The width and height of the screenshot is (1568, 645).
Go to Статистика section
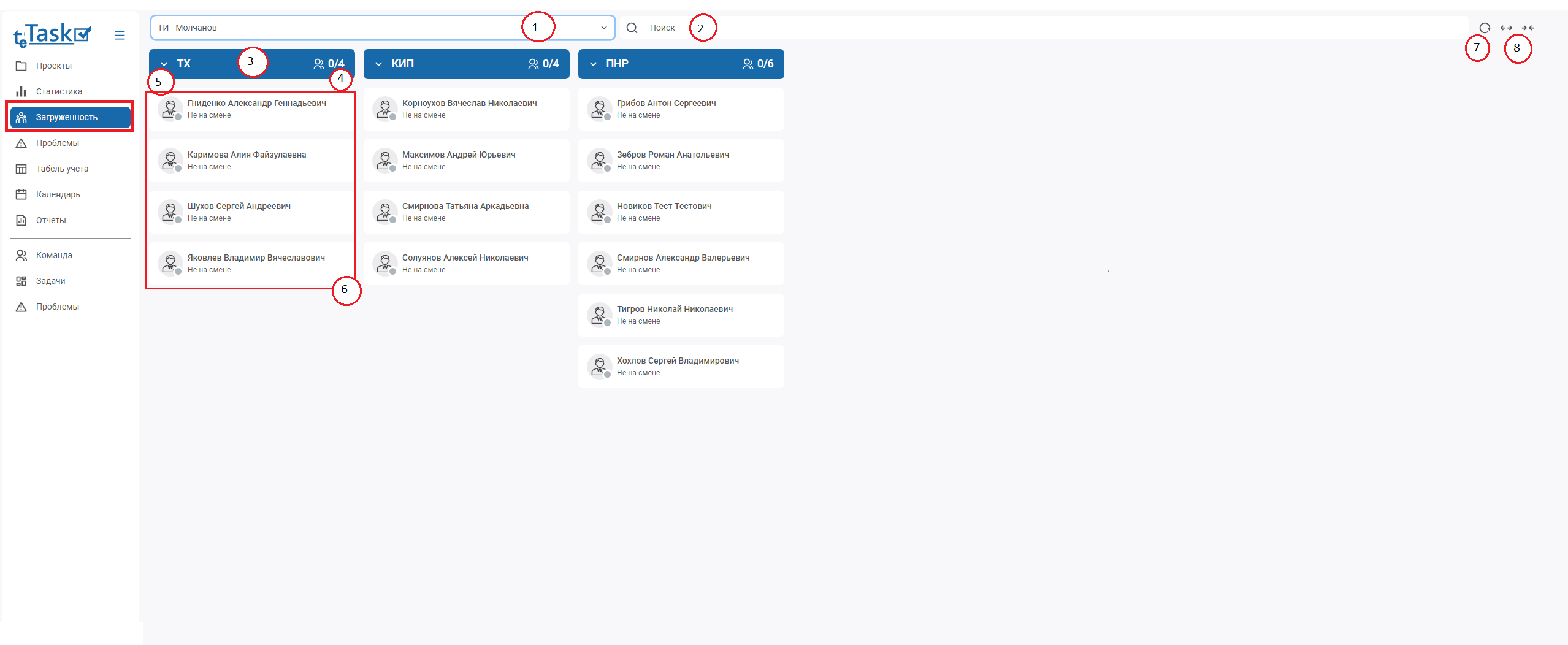coord(59,91)
